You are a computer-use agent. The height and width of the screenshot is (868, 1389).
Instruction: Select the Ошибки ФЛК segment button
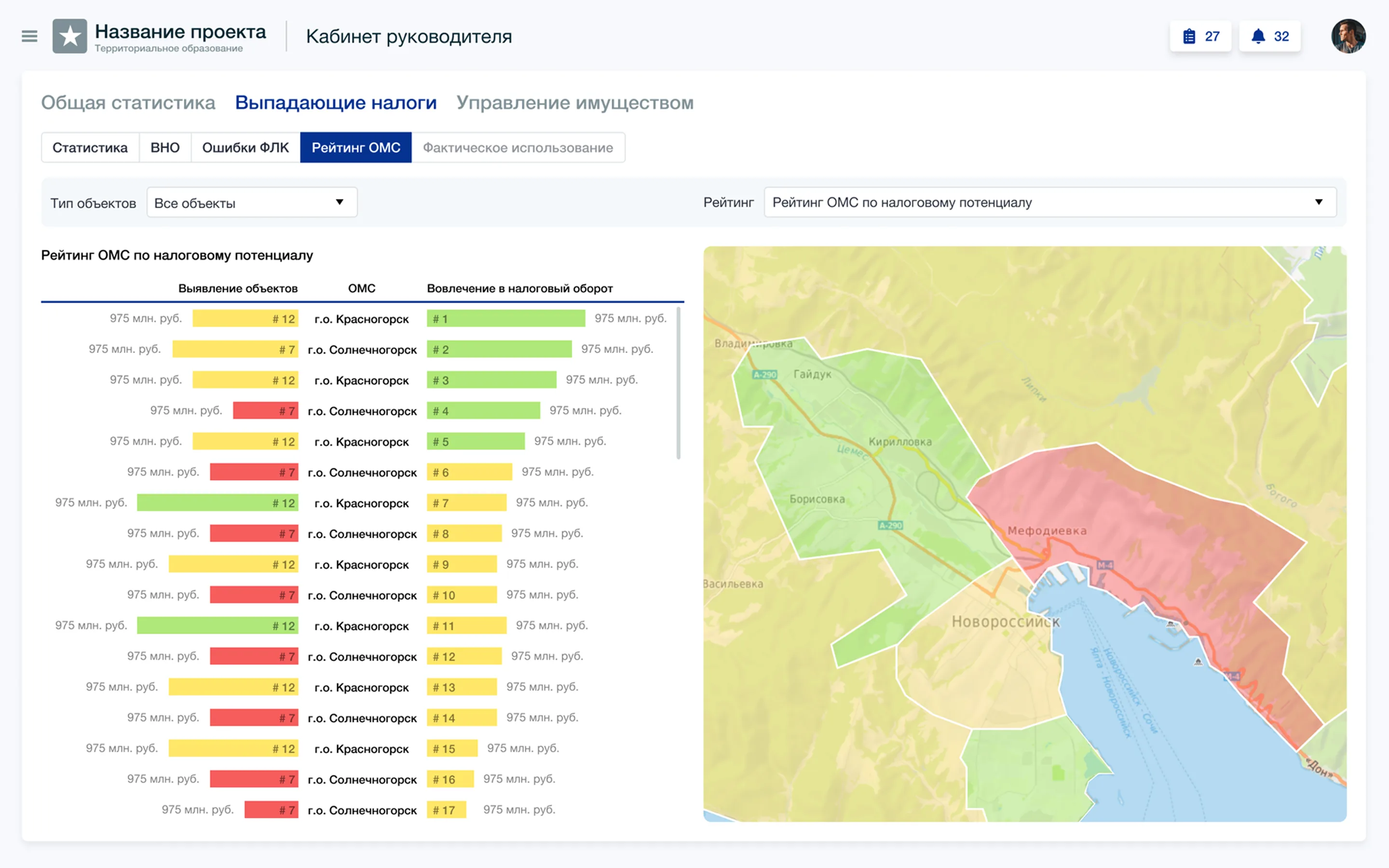pyautogui.click(x=245, y=148)
